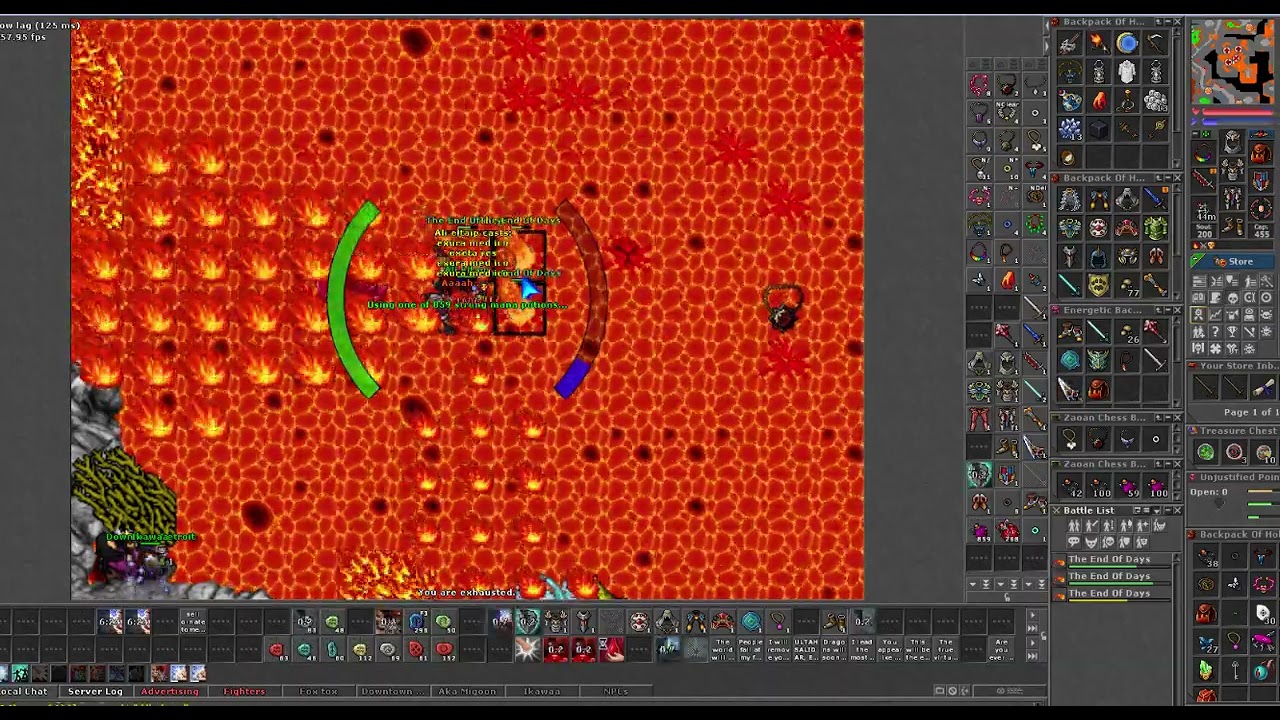Image resolution: width=1280 pixels, height=720 pixels.
Task: Click the equipped backpack slot
Action: (1261, 153)
